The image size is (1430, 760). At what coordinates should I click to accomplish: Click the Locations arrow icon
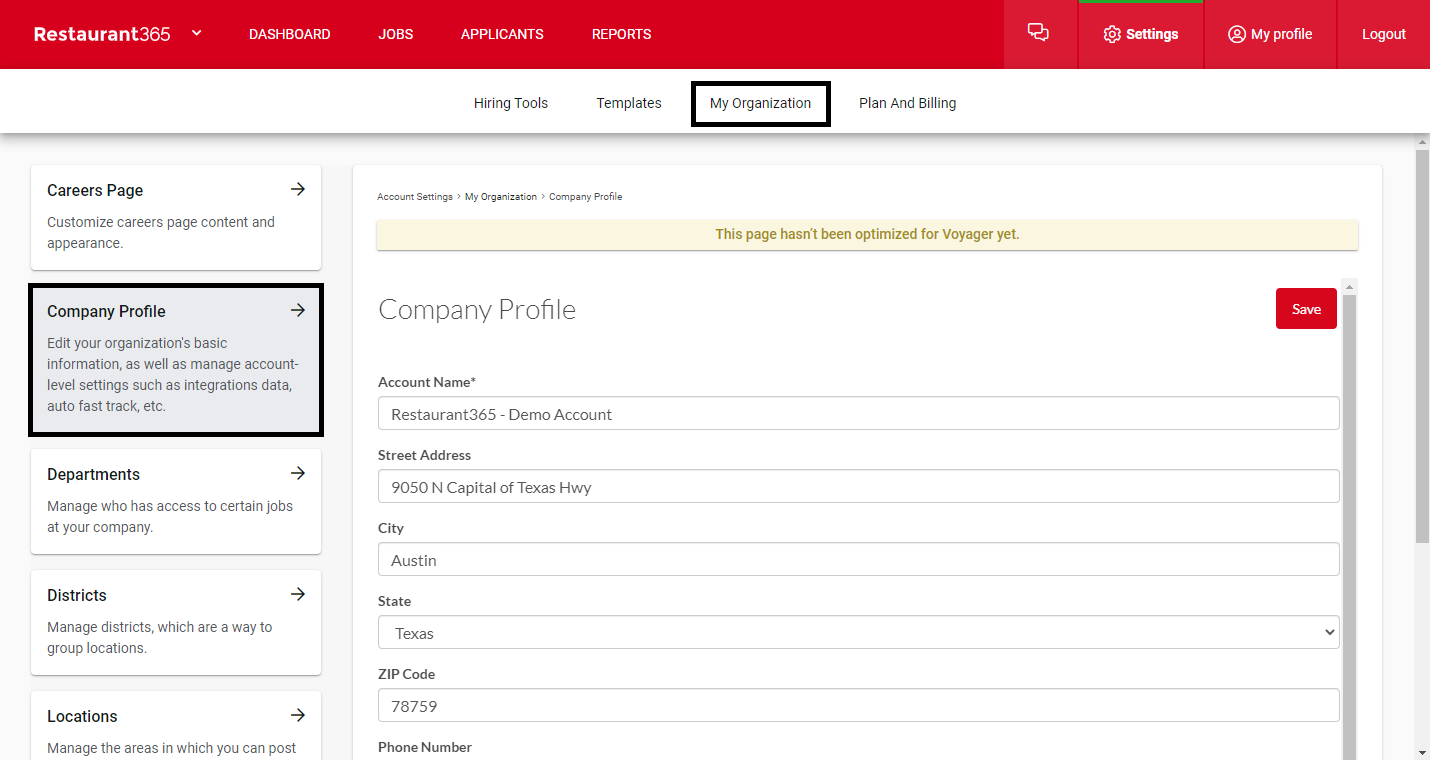(298, 715)
